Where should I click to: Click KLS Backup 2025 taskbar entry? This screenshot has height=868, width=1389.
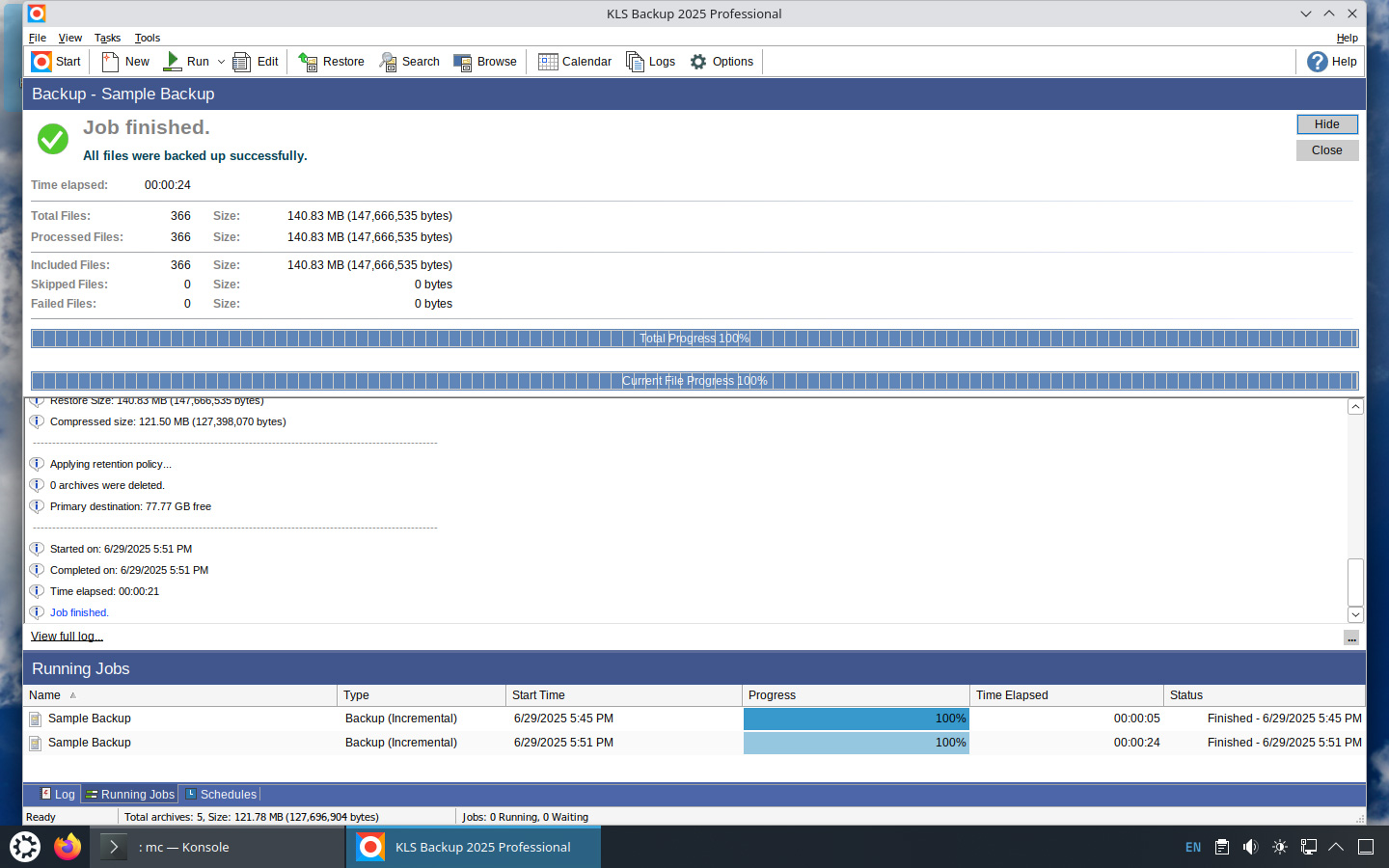tap(474, 847)
